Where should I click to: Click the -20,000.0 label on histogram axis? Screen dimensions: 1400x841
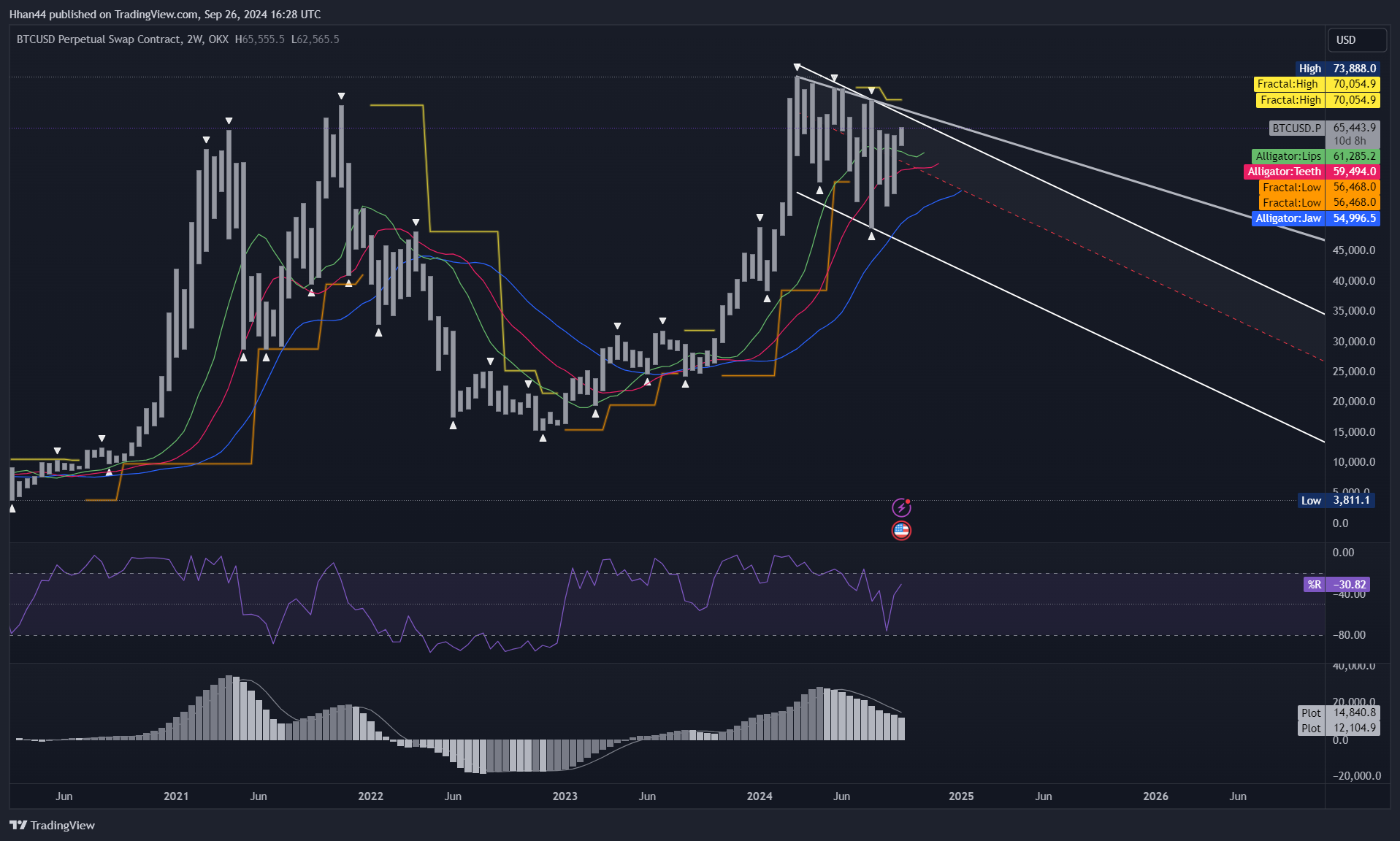click(1357, 776)
